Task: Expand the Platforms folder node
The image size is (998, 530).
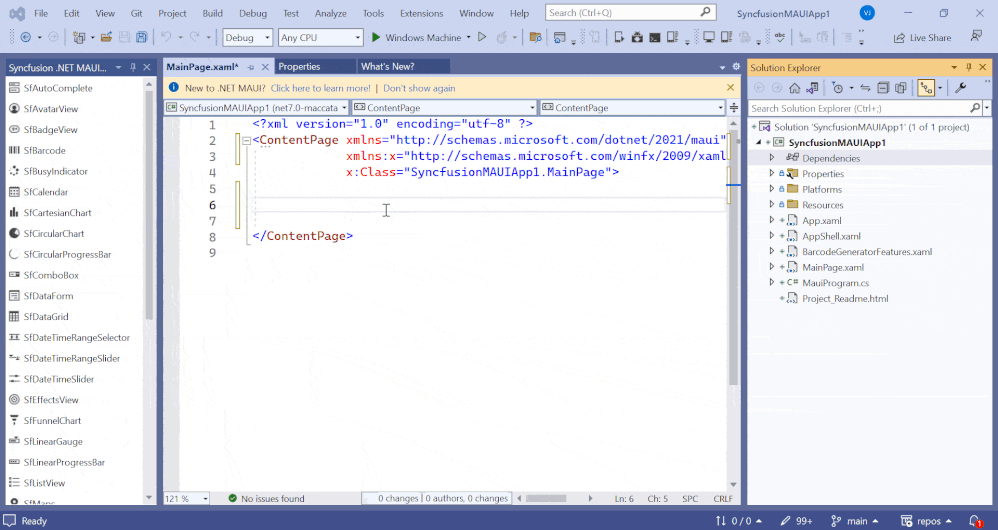Action: 771,189
